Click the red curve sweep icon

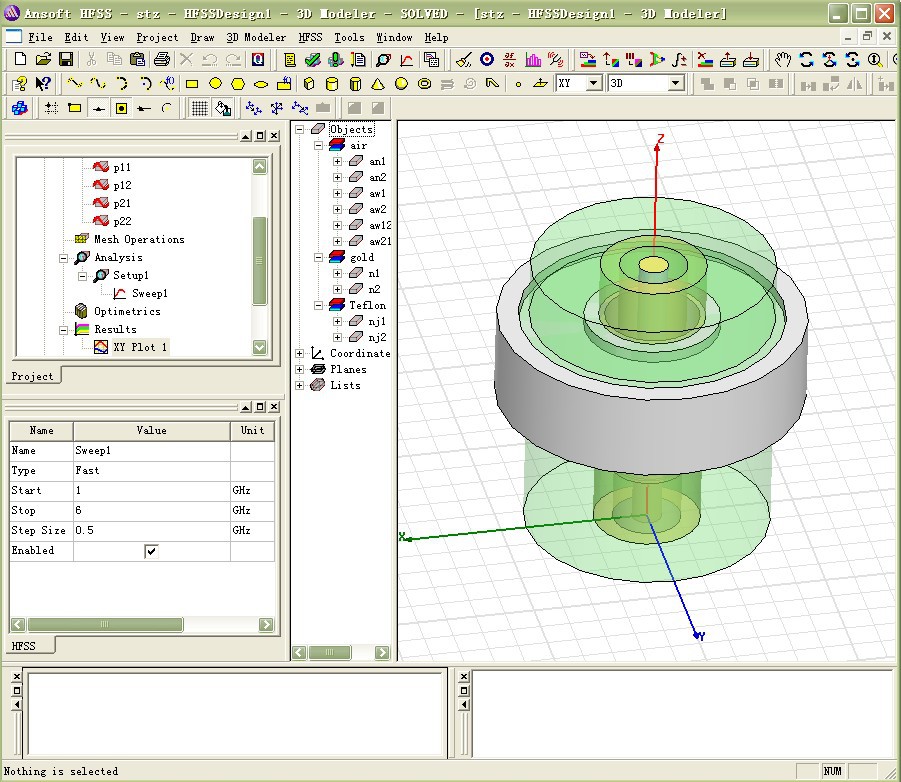[406, 59]
